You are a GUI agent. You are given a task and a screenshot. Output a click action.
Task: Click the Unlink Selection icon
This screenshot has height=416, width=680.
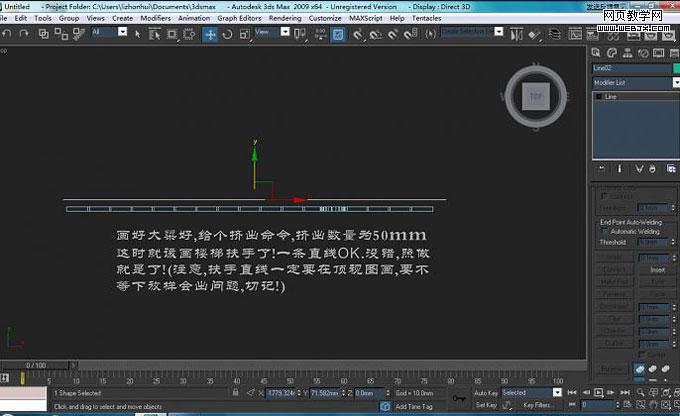coord(61,34)
